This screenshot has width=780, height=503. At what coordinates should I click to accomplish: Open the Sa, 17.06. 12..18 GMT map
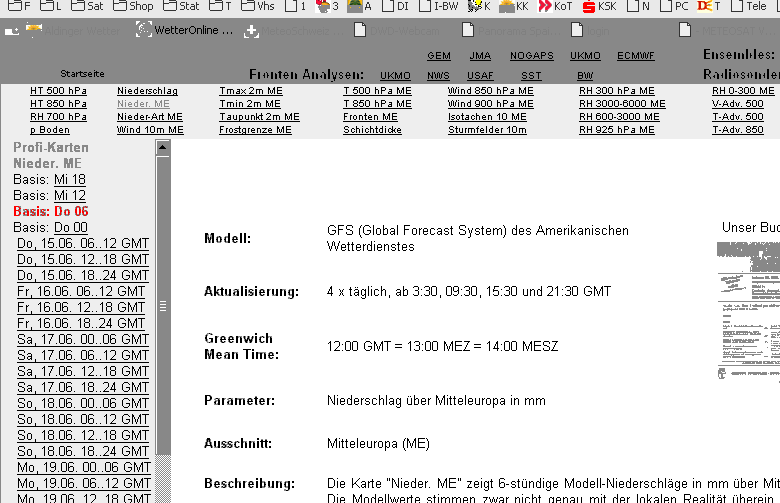(83, 371)
